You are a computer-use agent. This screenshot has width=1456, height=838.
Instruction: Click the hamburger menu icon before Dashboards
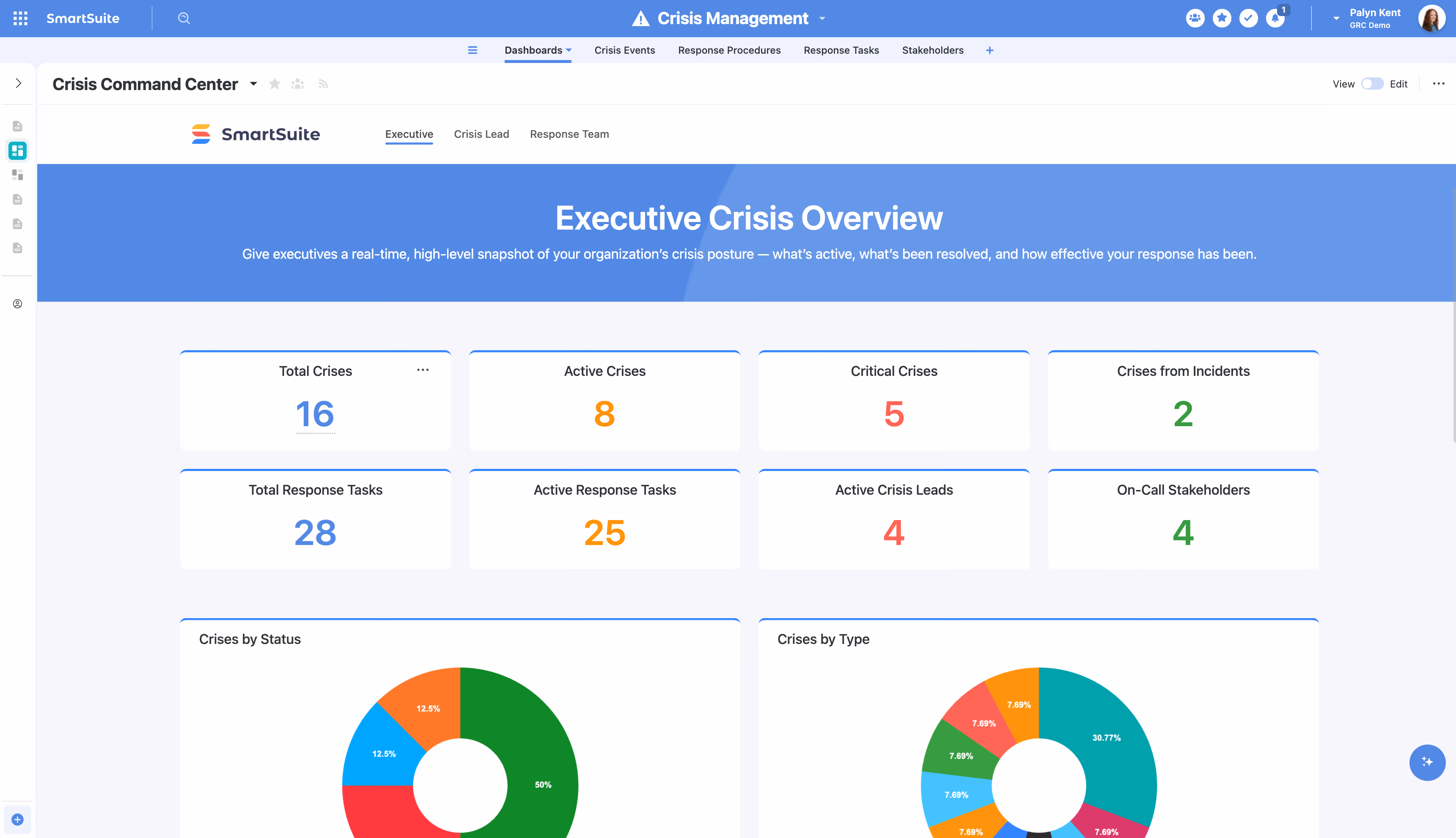tap(473, 50)
